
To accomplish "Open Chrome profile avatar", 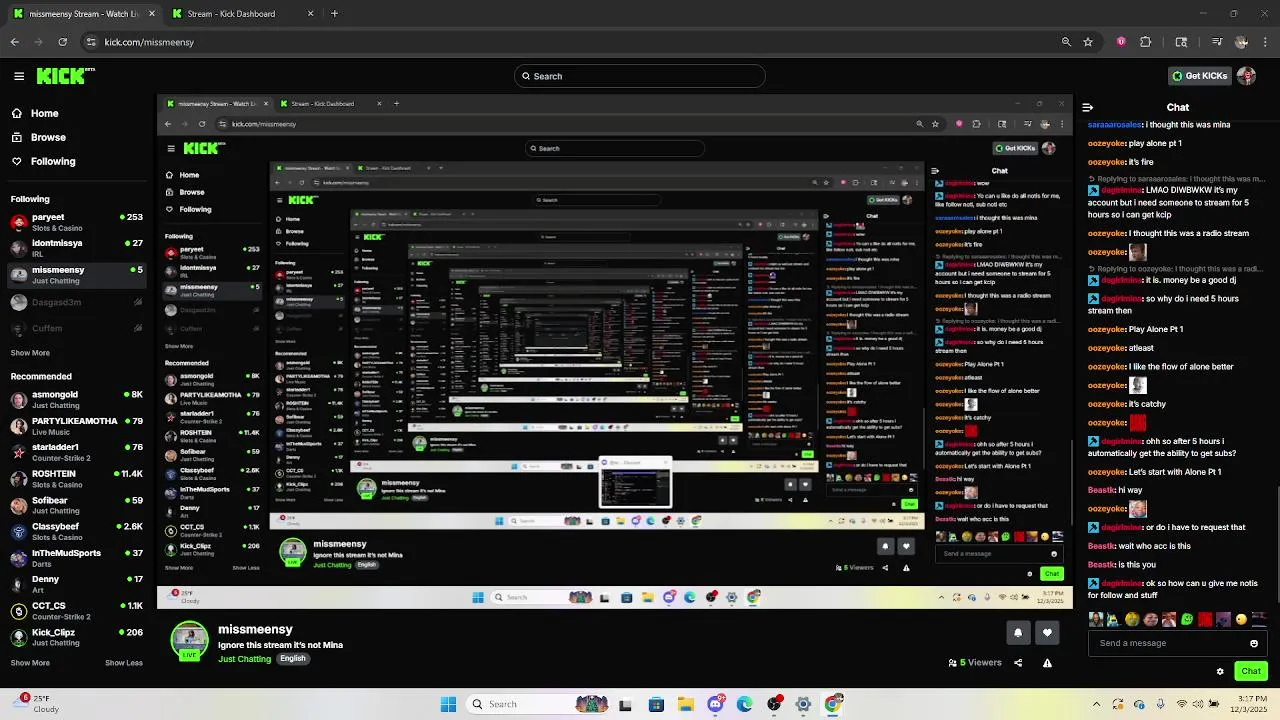I will (x=1241, y=42).
